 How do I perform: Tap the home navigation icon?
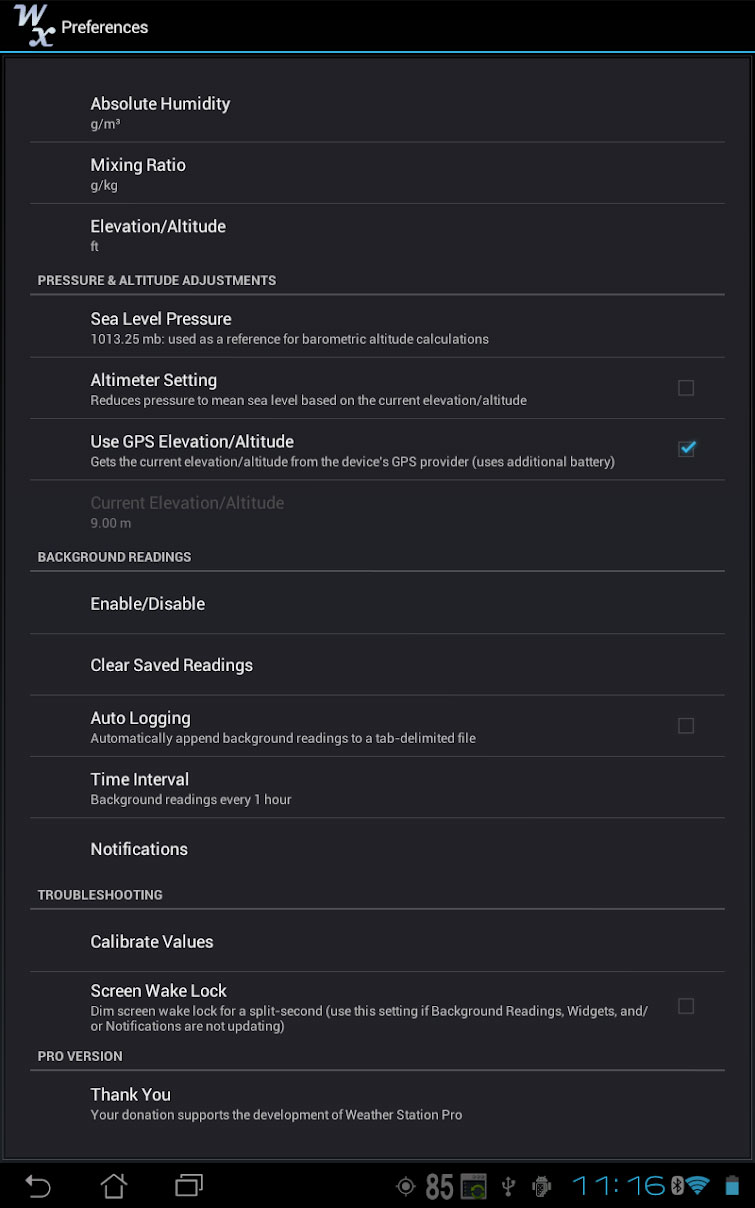pyautogui.click(x=114, y=1186)
